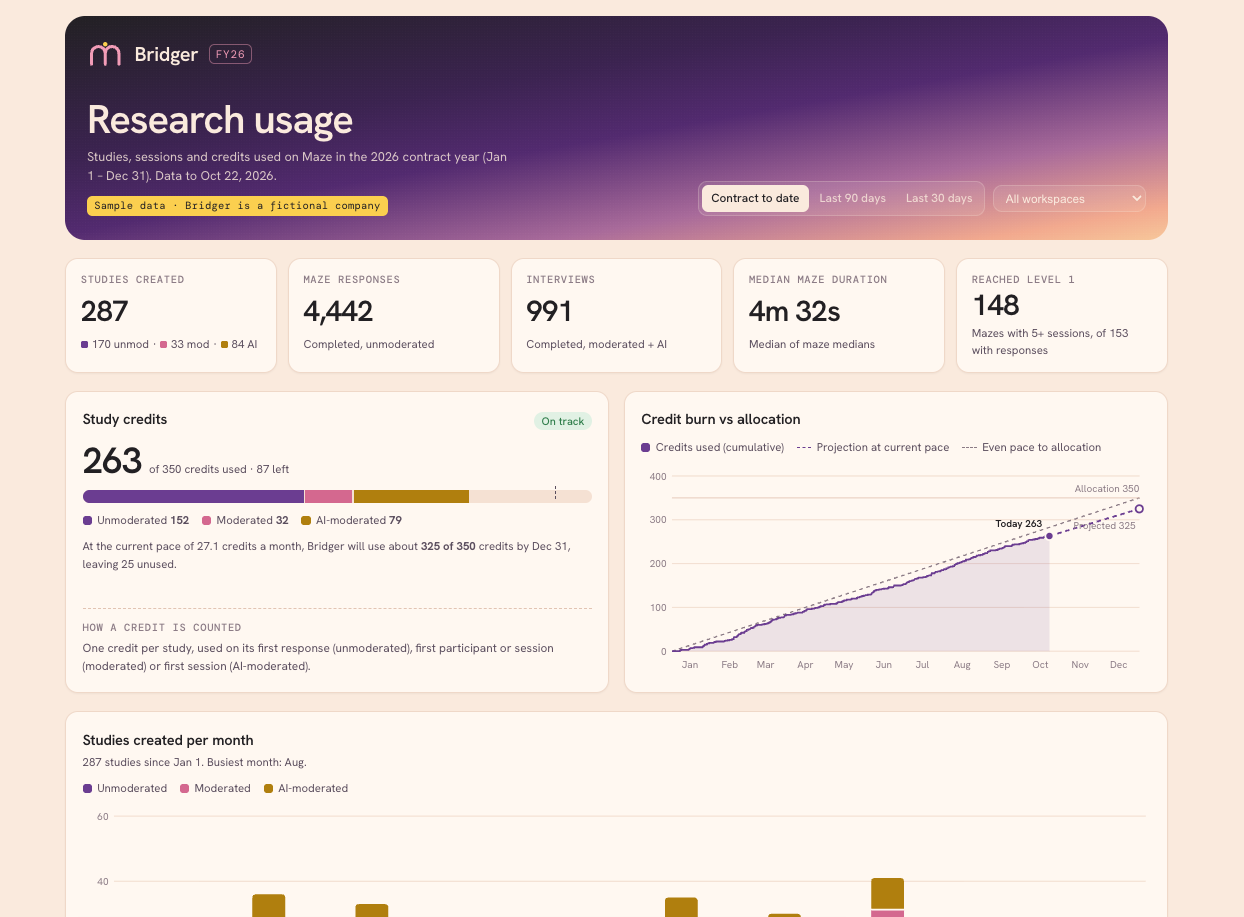Click the Oct label on the chart axis

pos(1040,665)
